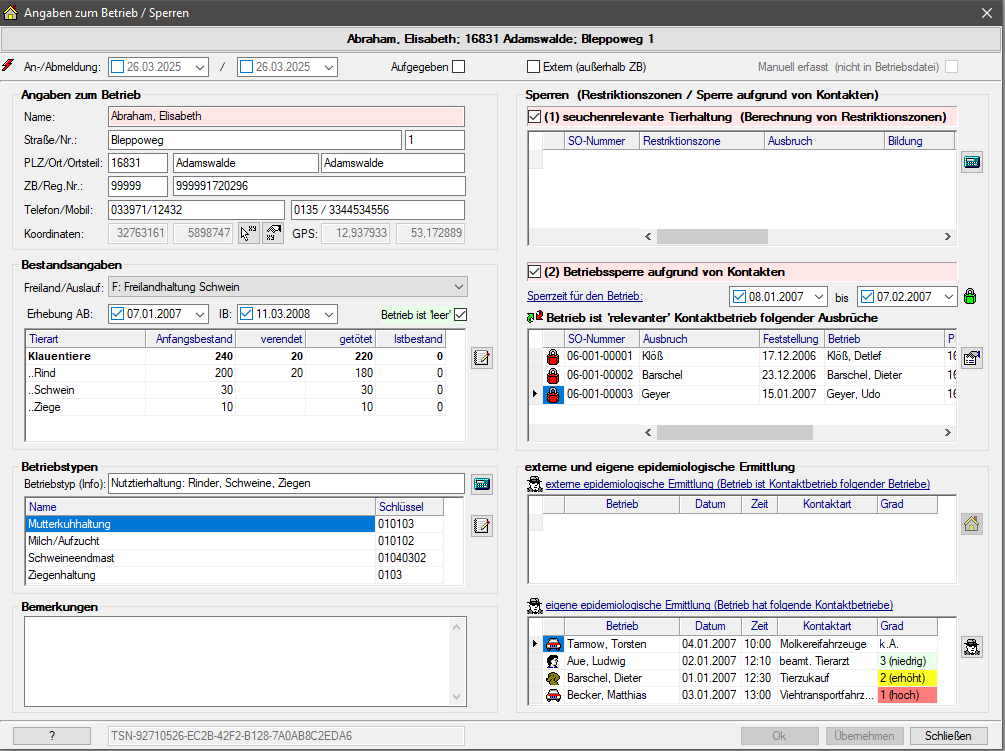Viewport: 1005px width, 751px height.
Task: Expand the Freiland/Auslauf dropdown
Action: (x=458, y=287)
